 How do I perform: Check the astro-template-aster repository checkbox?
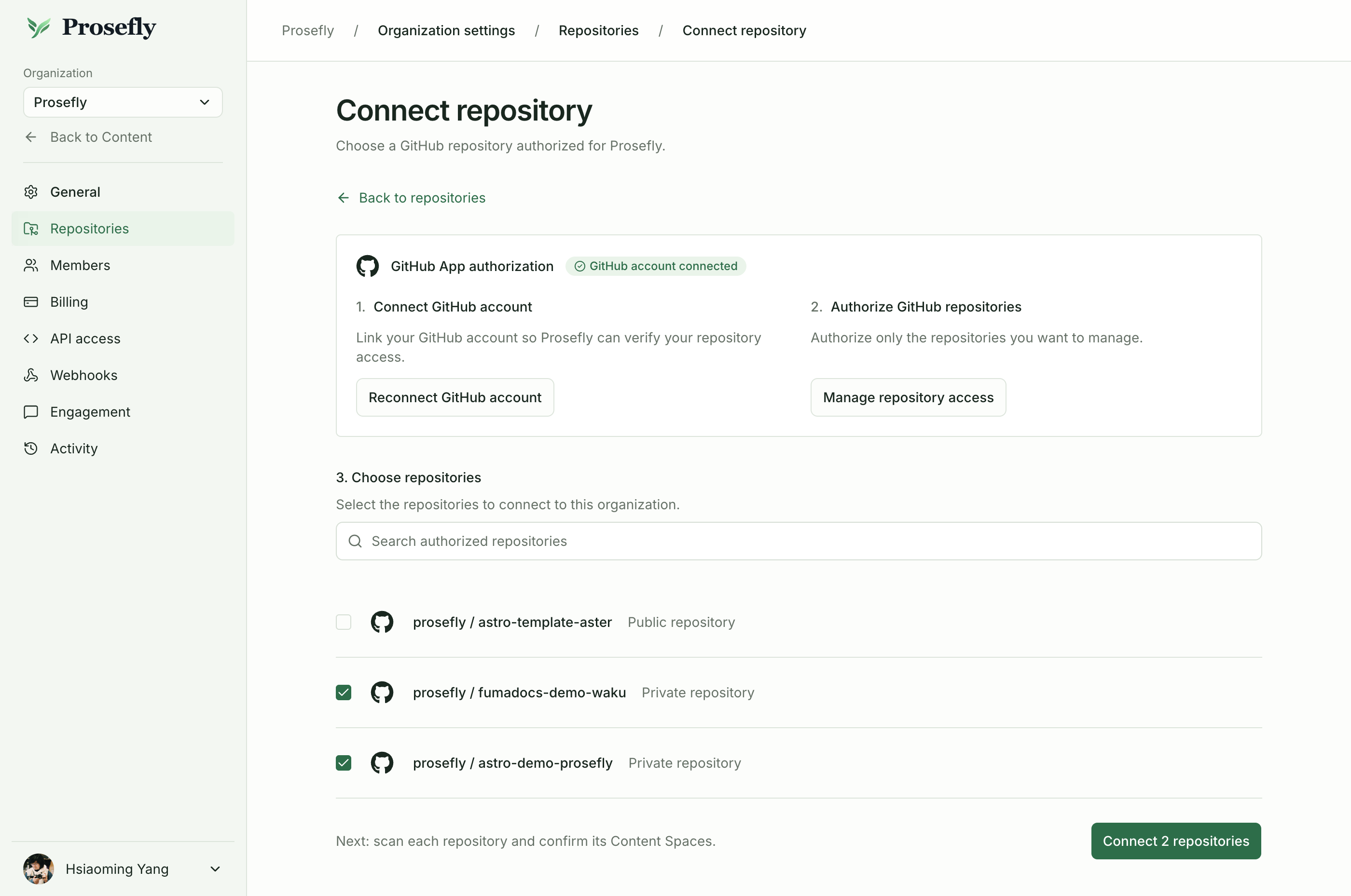pyautogui.click(x=344, y=622)
